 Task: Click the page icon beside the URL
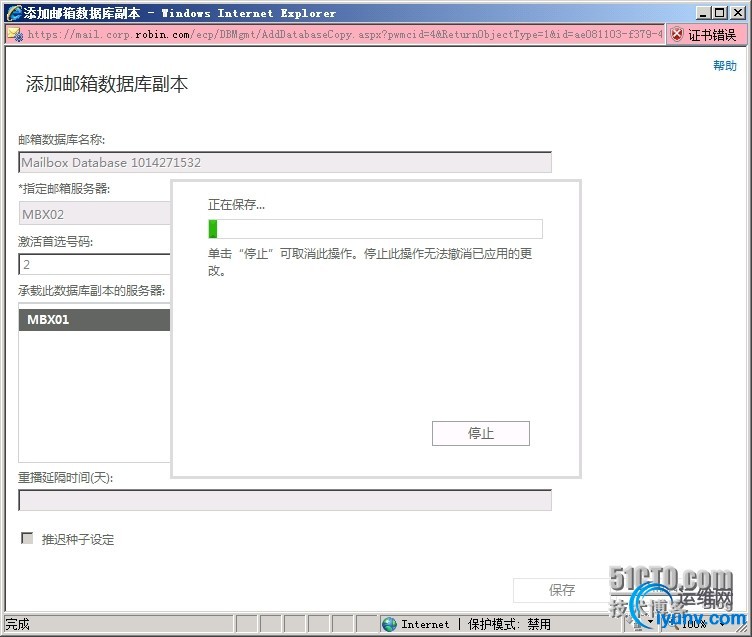tap(15, 35)
